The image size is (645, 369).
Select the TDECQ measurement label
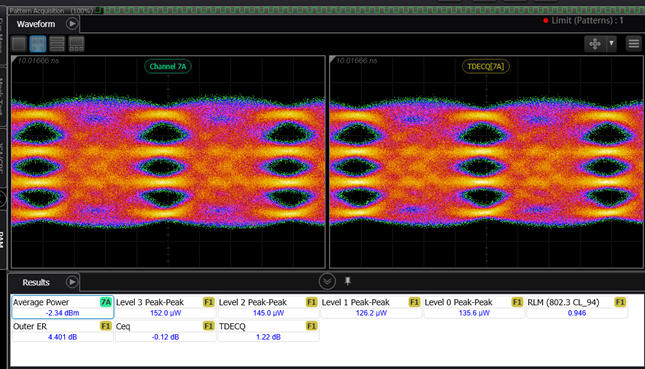pos(232,327)
